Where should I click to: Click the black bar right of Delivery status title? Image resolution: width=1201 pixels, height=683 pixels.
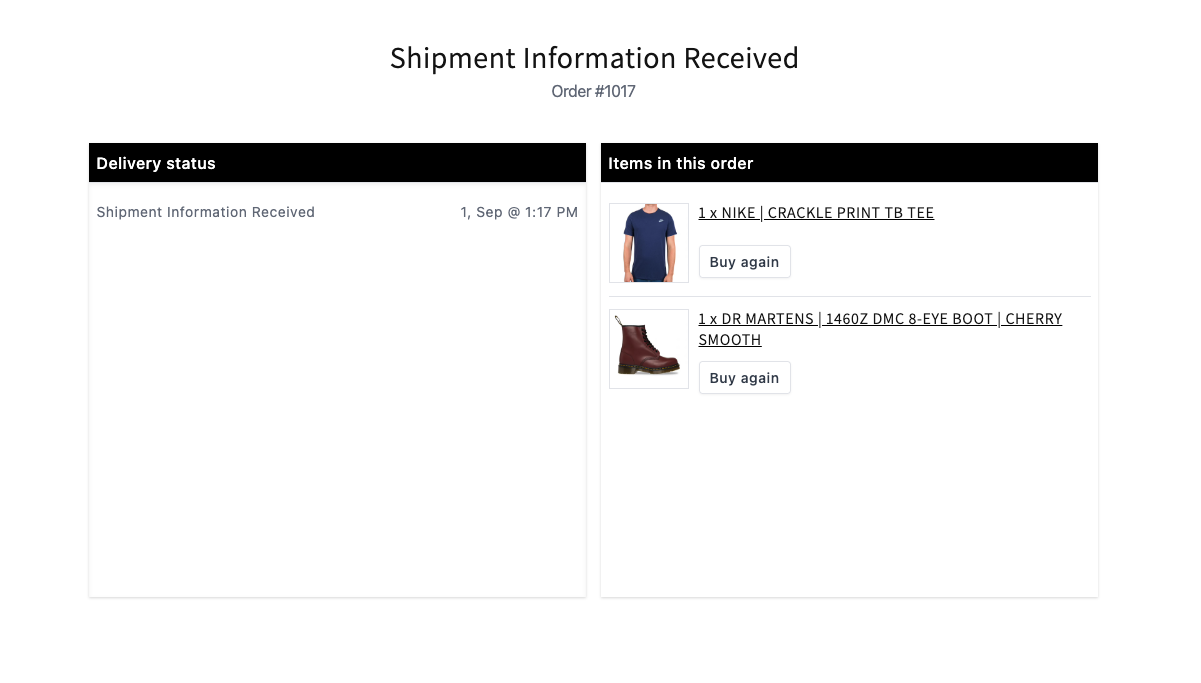pyautogui.click(x=400, y=163)
